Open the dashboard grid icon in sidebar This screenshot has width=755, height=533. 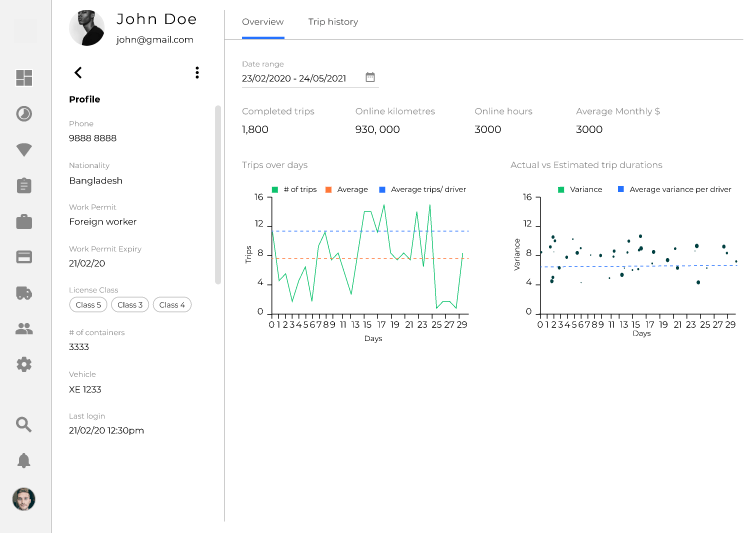tap(24, 78)
